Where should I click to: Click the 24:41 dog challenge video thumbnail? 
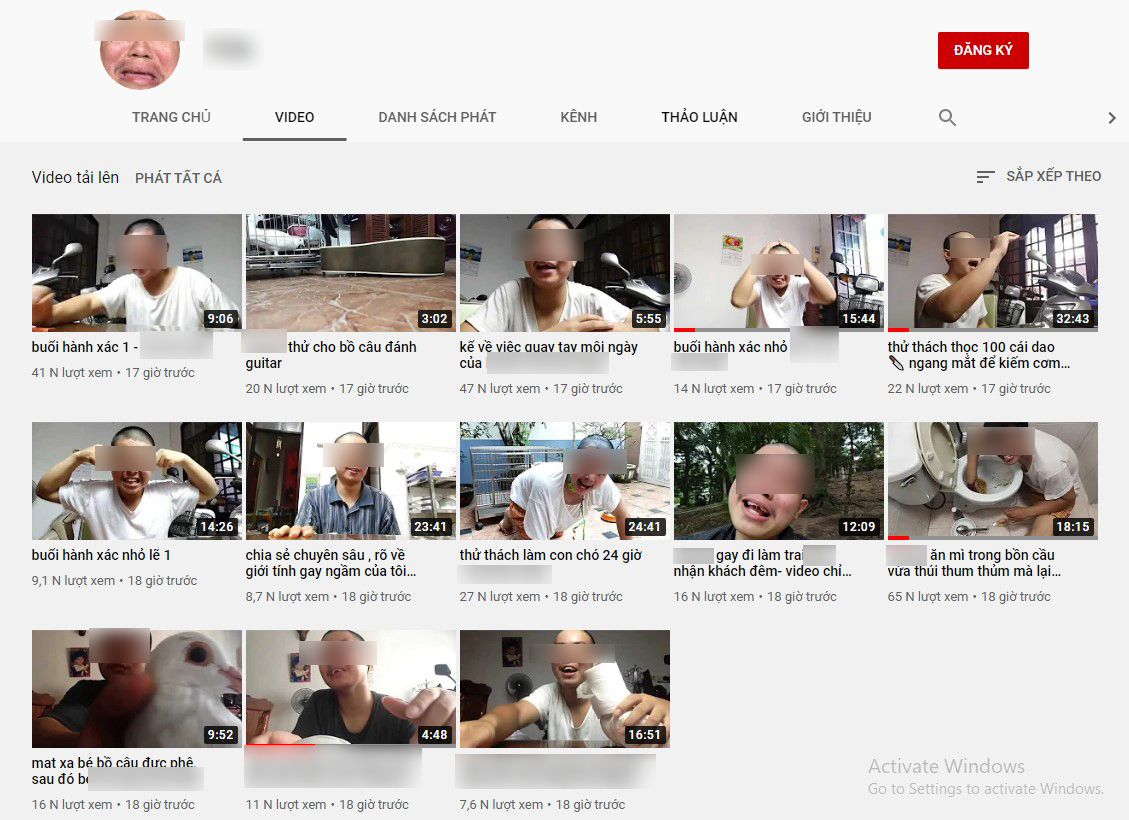(x=564, y=480)
